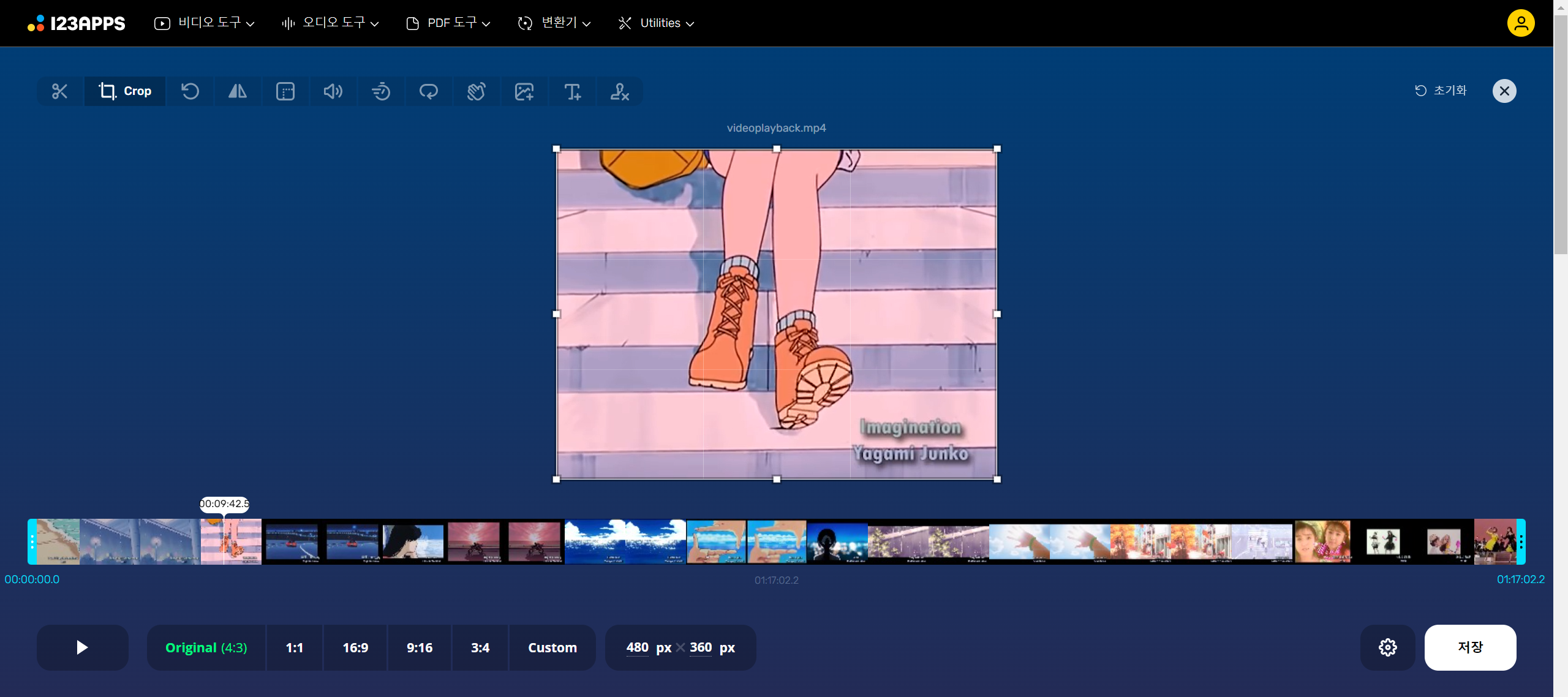
Task: Select Custom aspect ratio
Action: [552, 647]
